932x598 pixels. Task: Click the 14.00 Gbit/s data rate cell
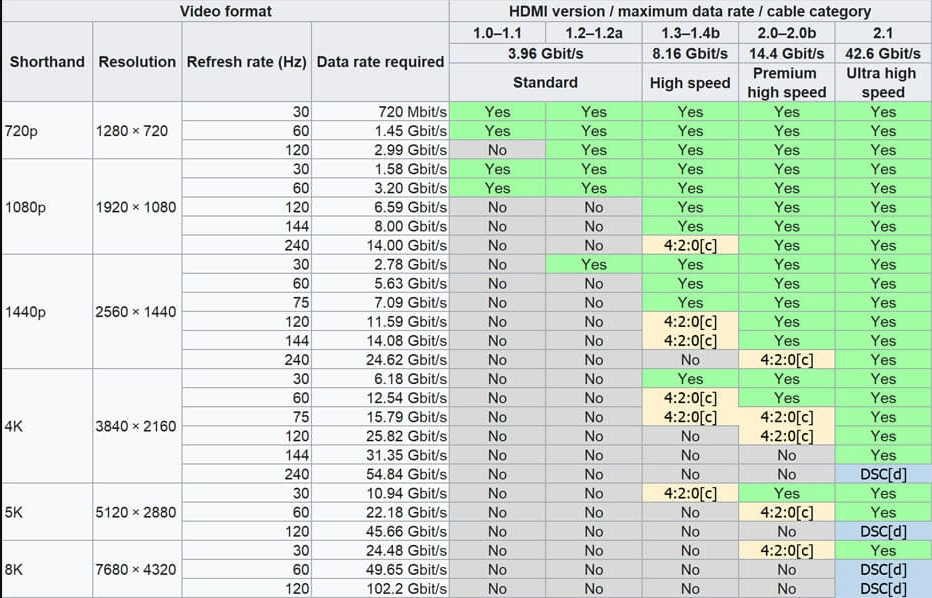point(380,245)
